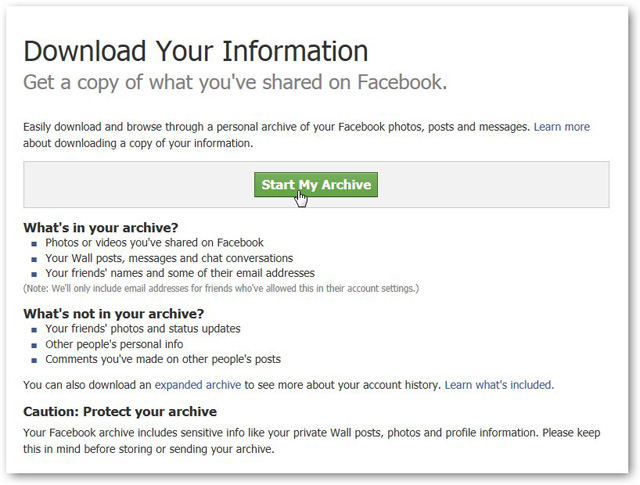Click the bullet beside Your Wall posts item
Viewport: 640px width, 485px height.
[34, 259]
